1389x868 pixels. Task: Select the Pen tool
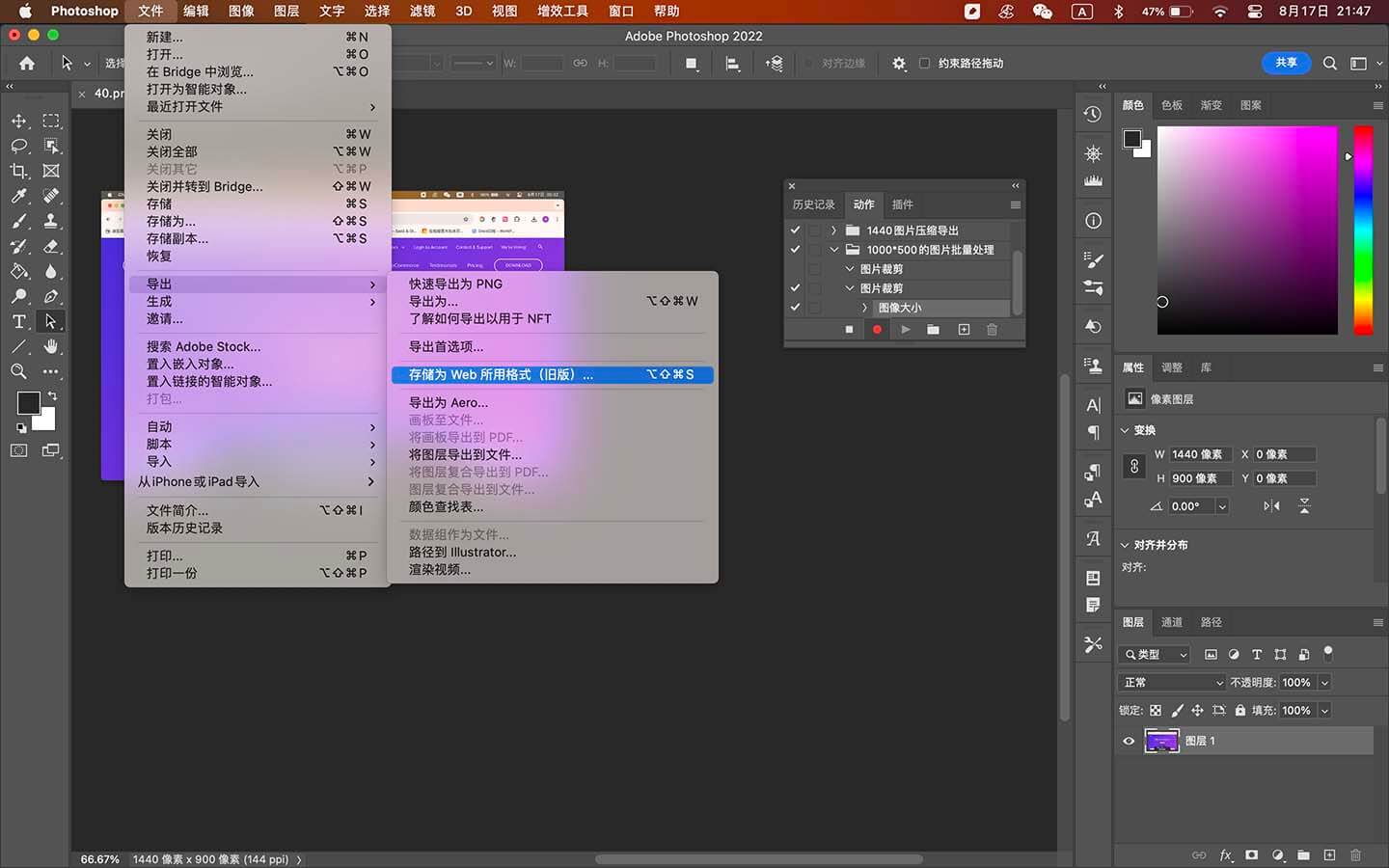coord(51,296)
